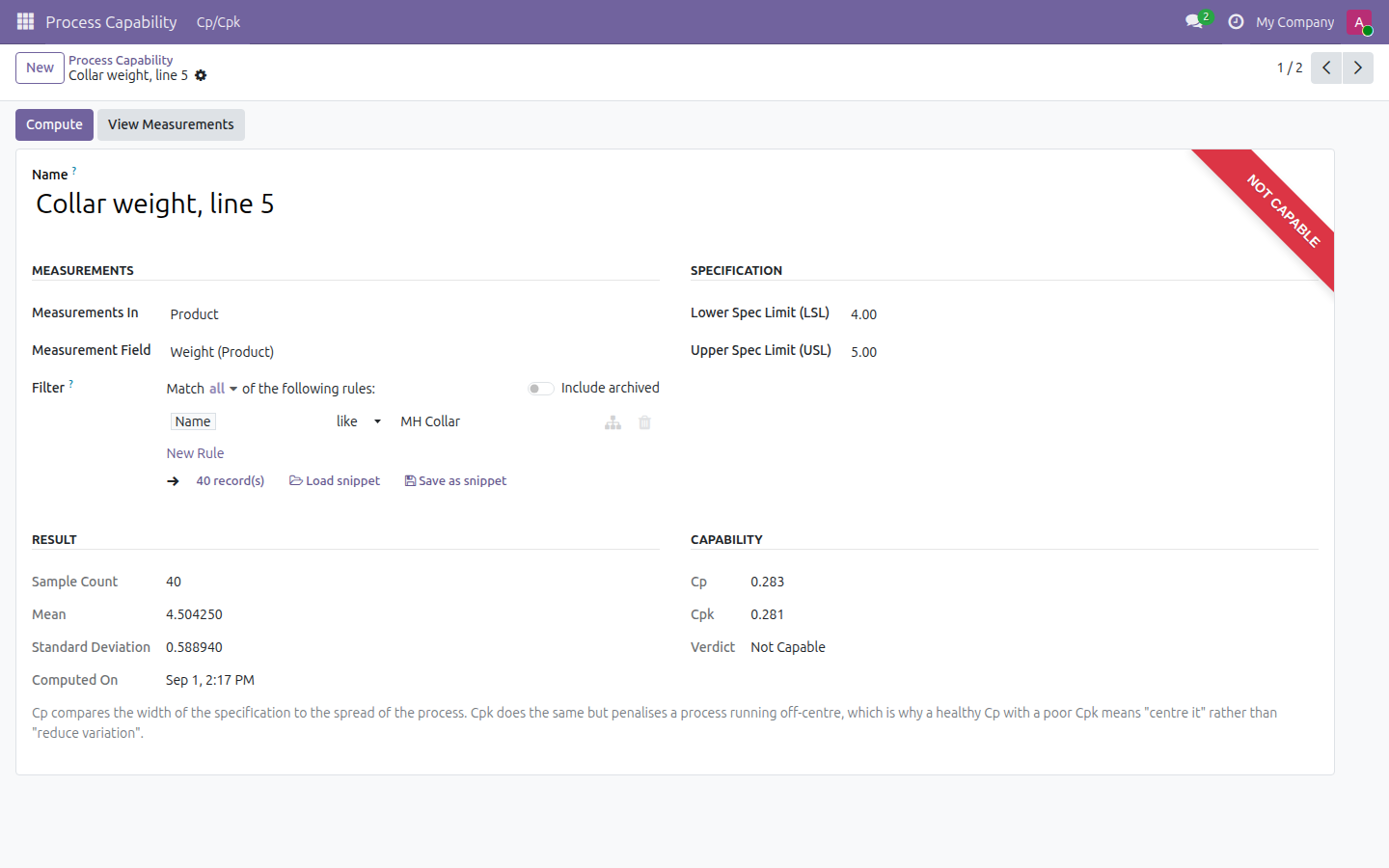Open the conversations chat icon
The height and width of the screenshot is (868, 1389).
pos(1194,21)
